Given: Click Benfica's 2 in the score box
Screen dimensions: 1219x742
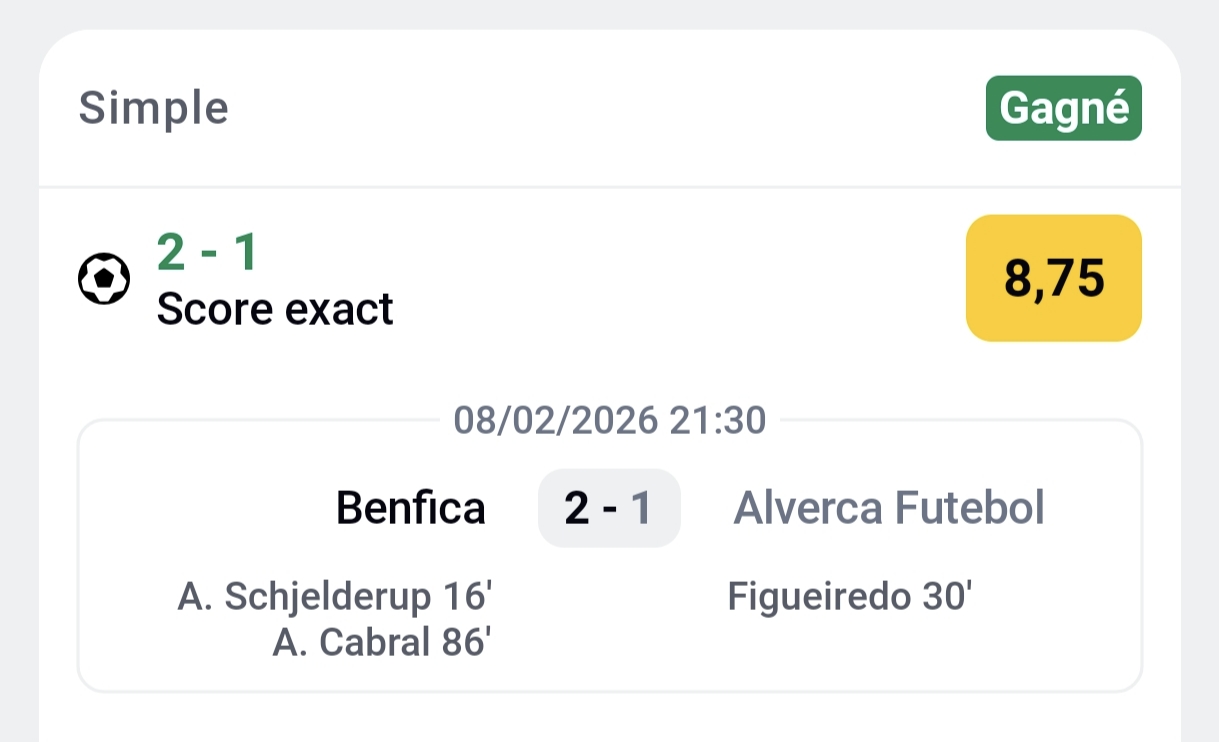Looking at the screenshot, I should [x=577, y=508].
